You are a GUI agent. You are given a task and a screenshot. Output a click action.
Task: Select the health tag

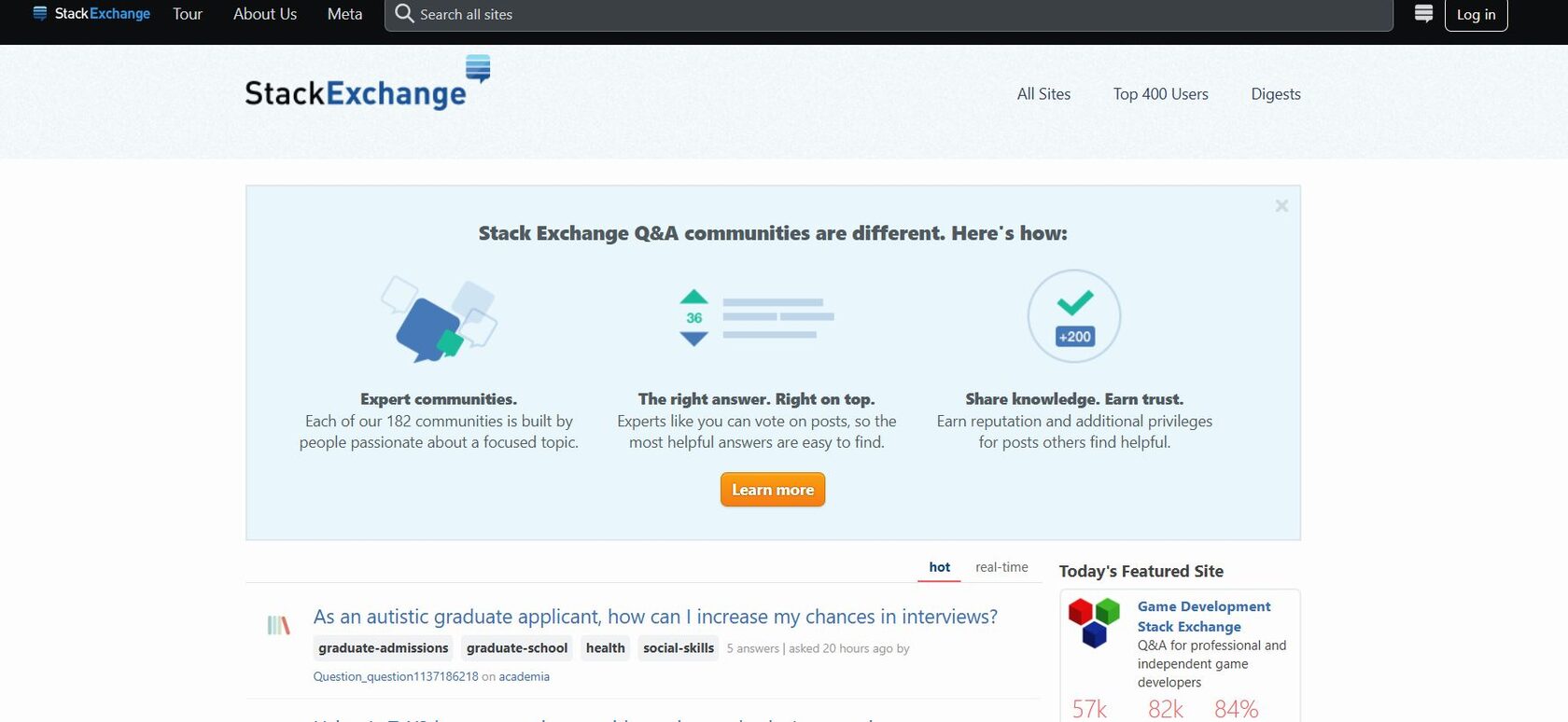[x=606, y=648]
